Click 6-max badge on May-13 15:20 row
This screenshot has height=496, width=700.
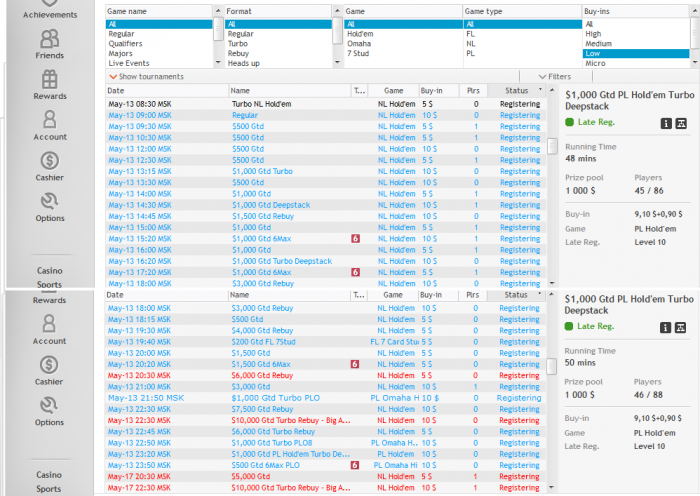[x=355, y=238]
